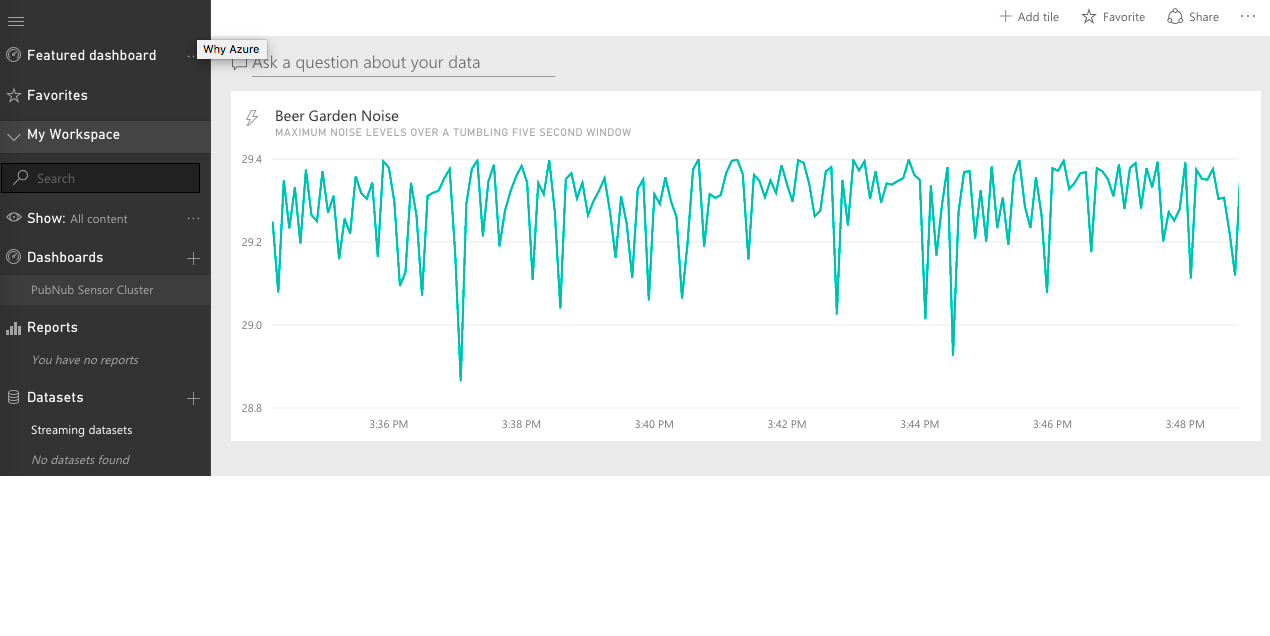Click the Featured dashboard gauge icon

pyautogui.click(x=13, y=55)
